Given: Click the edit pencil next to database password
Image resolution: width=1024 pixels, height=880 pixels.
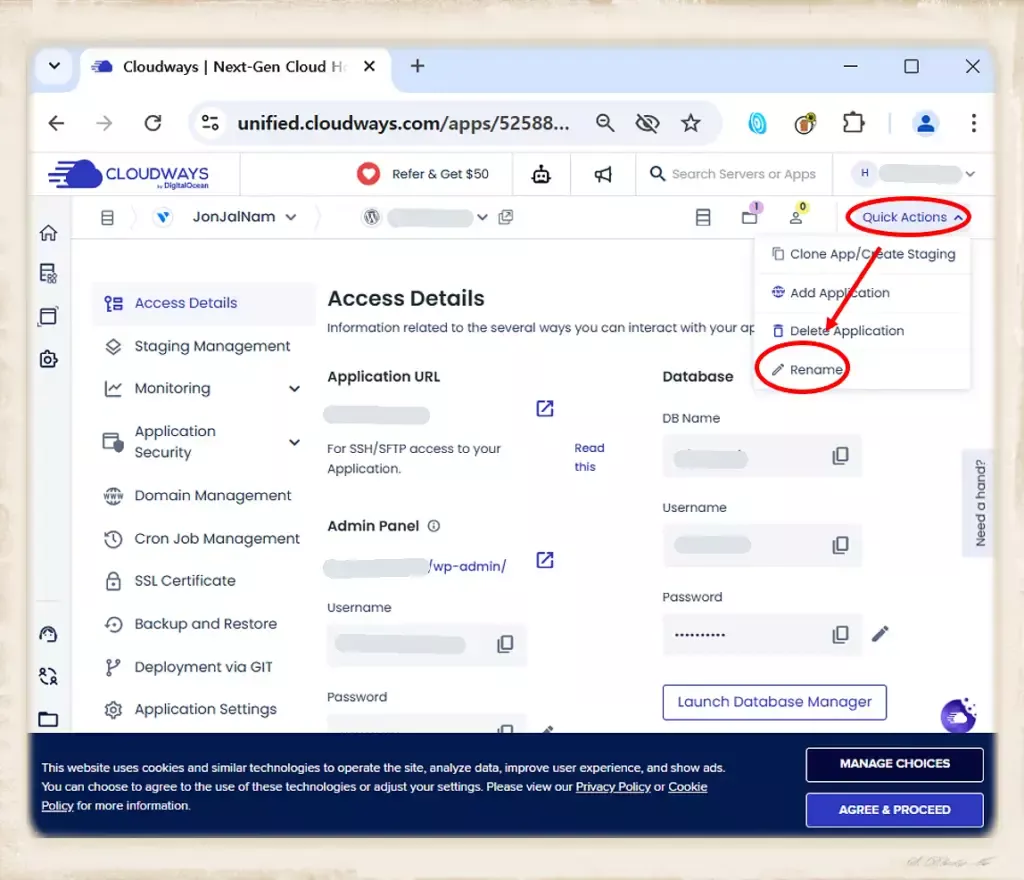Looking at the screenshot, I should [880, 634].
